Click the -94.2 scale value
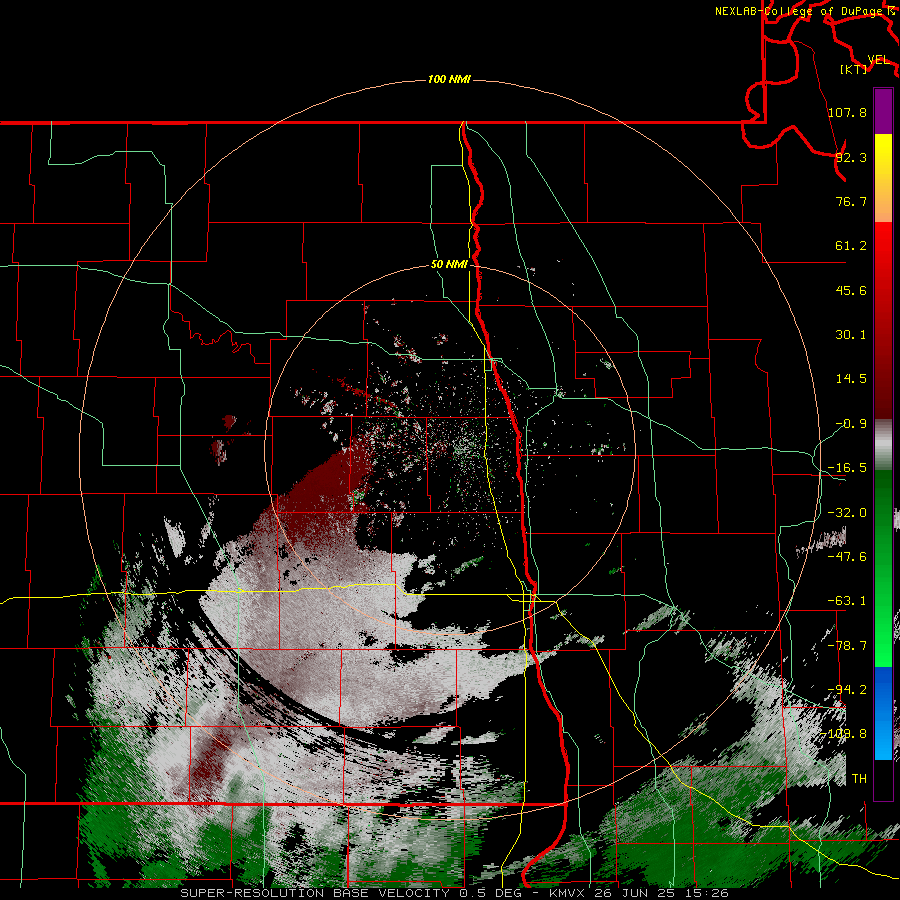This screenshot has width=900, height=900. (847, 690)
